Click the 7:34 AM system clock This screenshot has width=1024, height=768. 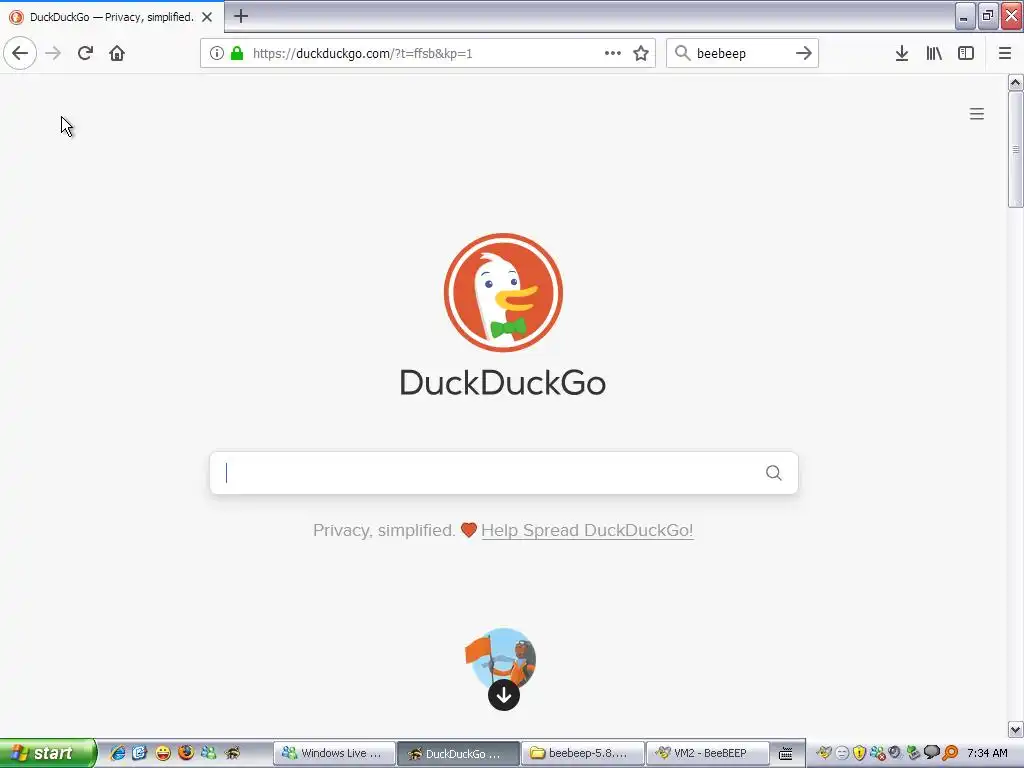tap(987, 753)
